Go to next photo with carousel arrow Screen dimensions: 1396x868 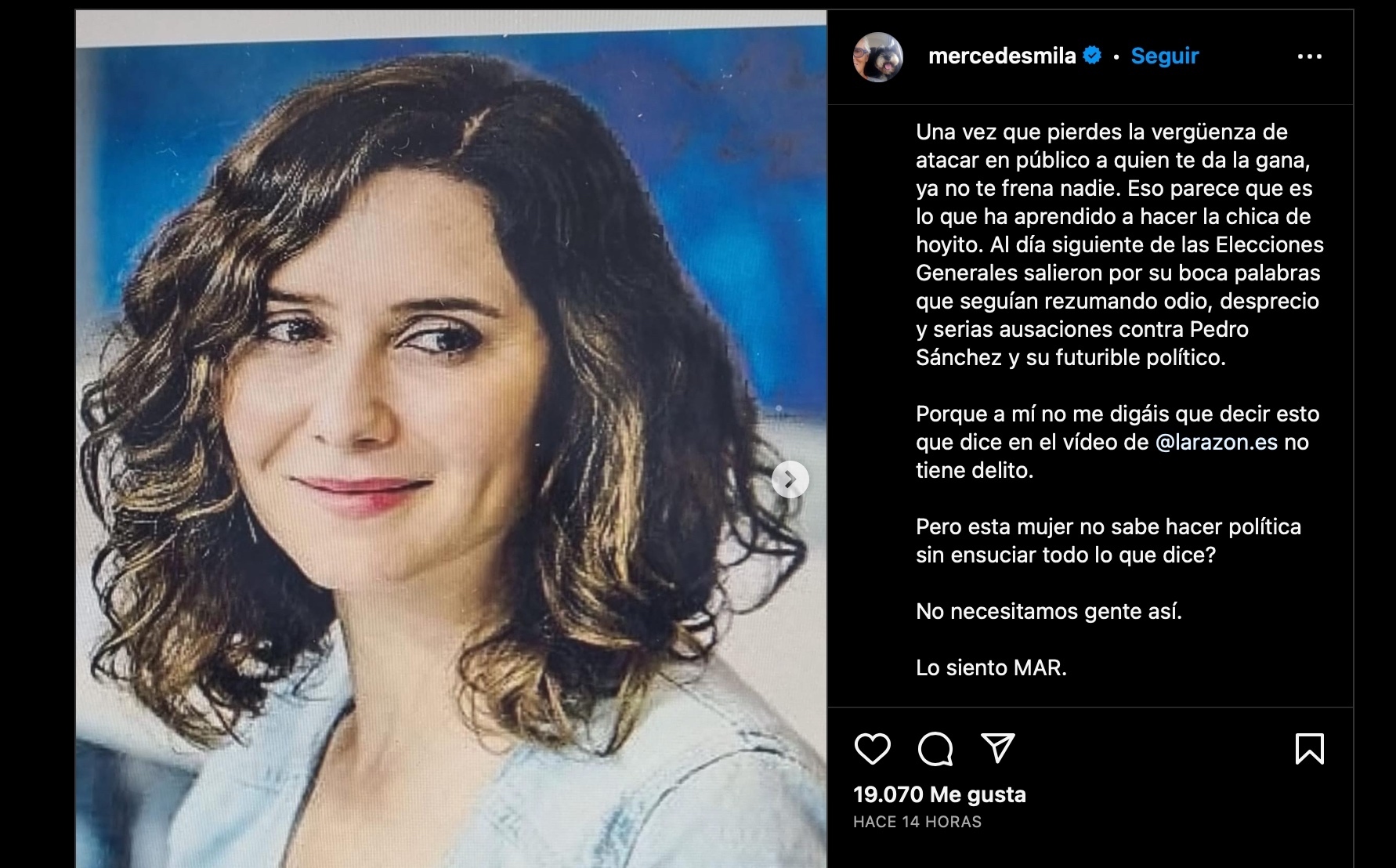pyautogui.click(x=790, y=479)
